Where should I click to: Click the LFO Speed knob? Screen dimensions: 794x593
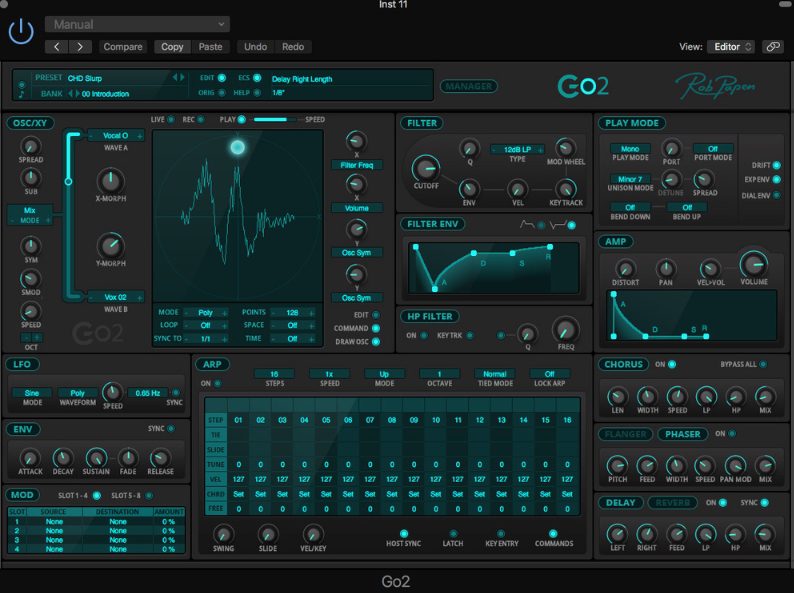click(x=112, y=392)
